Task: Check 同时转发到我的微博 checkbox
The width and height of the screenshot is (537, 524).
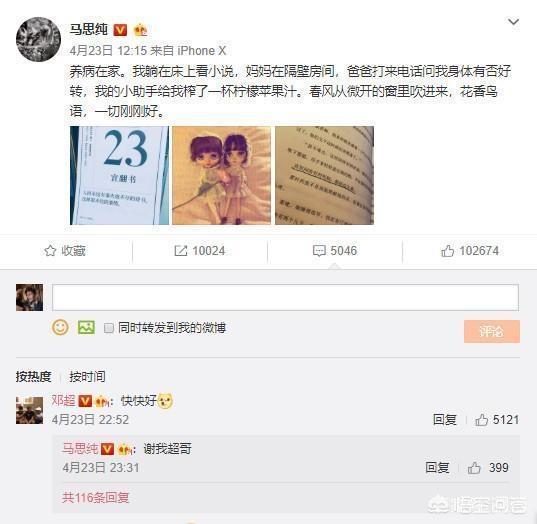Action: click(109, 328)
